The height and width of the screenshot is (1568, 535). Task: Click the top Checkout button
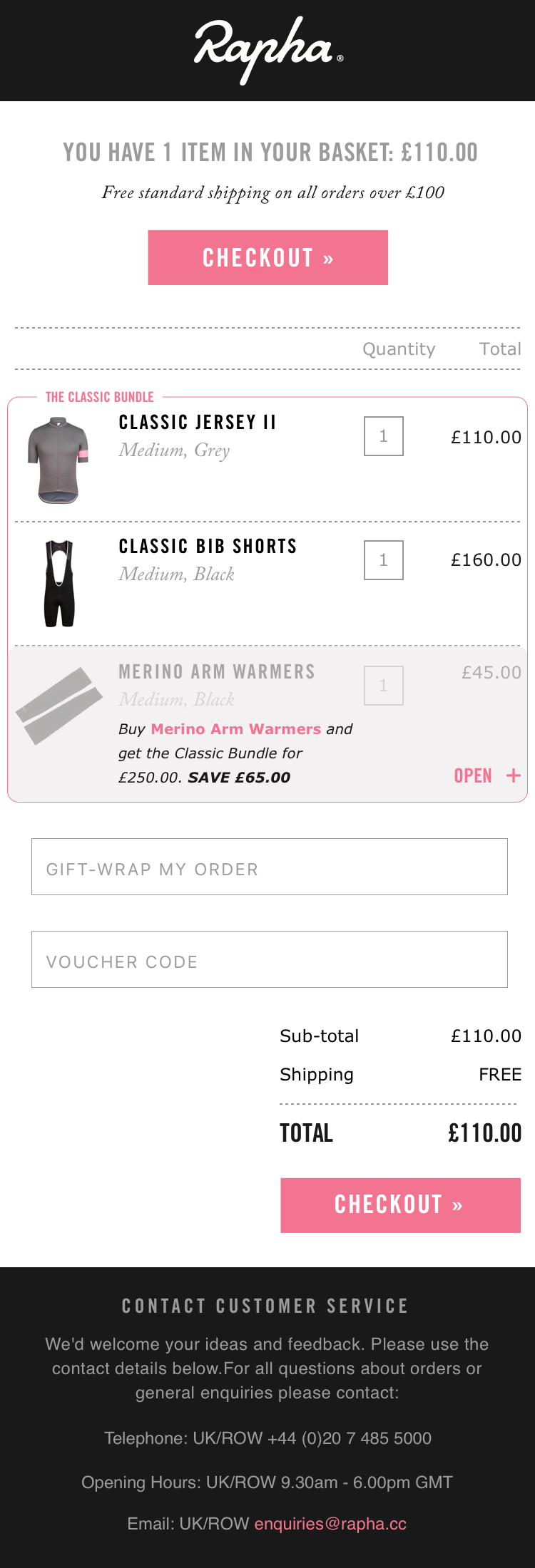point(267,257)
